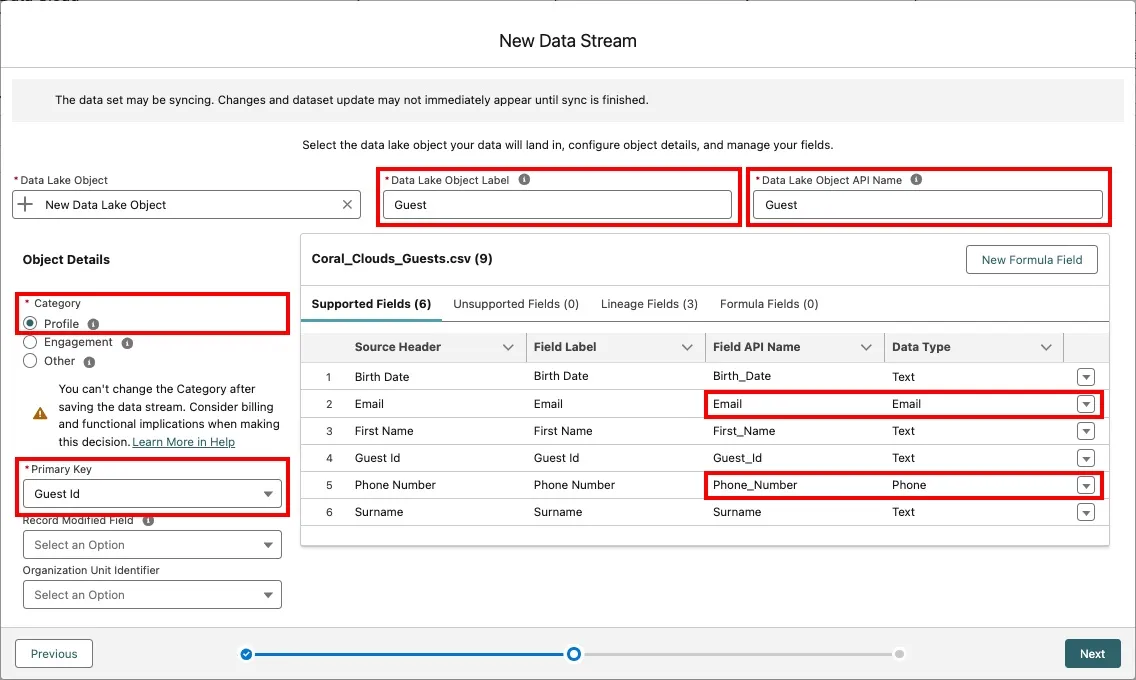The width and height of the screenshot is (1136, 680).
Task: Open the Learn More in Help link
Action: point(184,442)
